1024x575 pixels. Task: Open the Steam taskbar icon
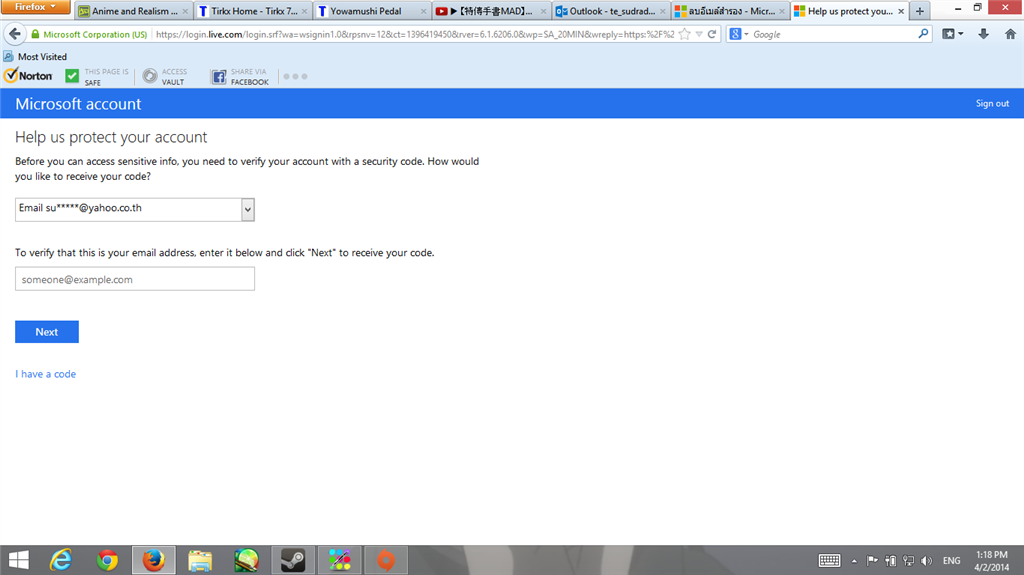coord(293,560)
